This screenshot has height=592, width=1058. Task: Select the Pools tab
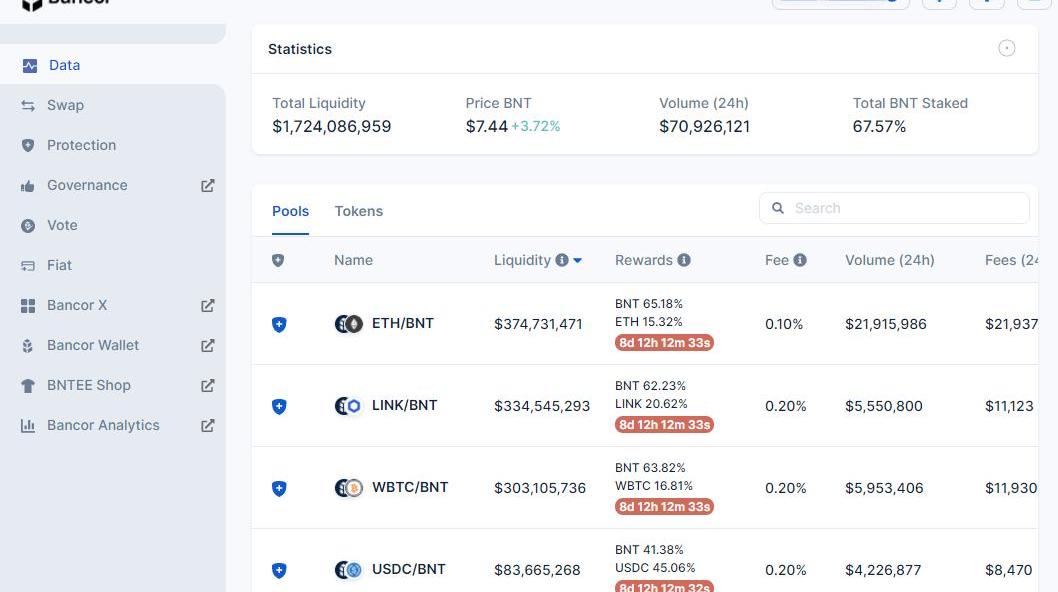point(290,211)
